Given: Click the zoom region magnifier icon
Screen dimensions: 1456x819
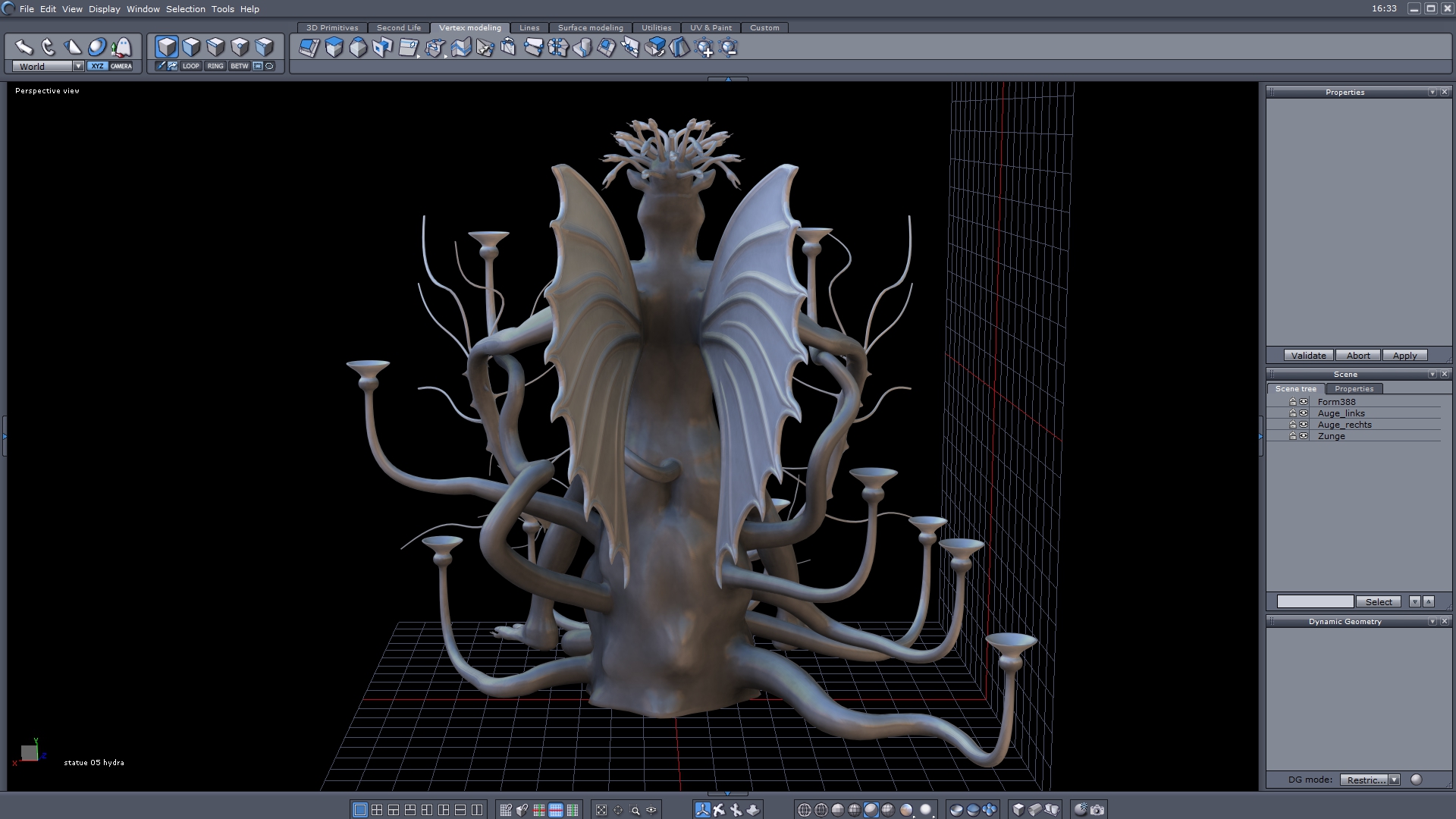Looking at the screenshot, I should pyautogui.click(x=635, y=810).
